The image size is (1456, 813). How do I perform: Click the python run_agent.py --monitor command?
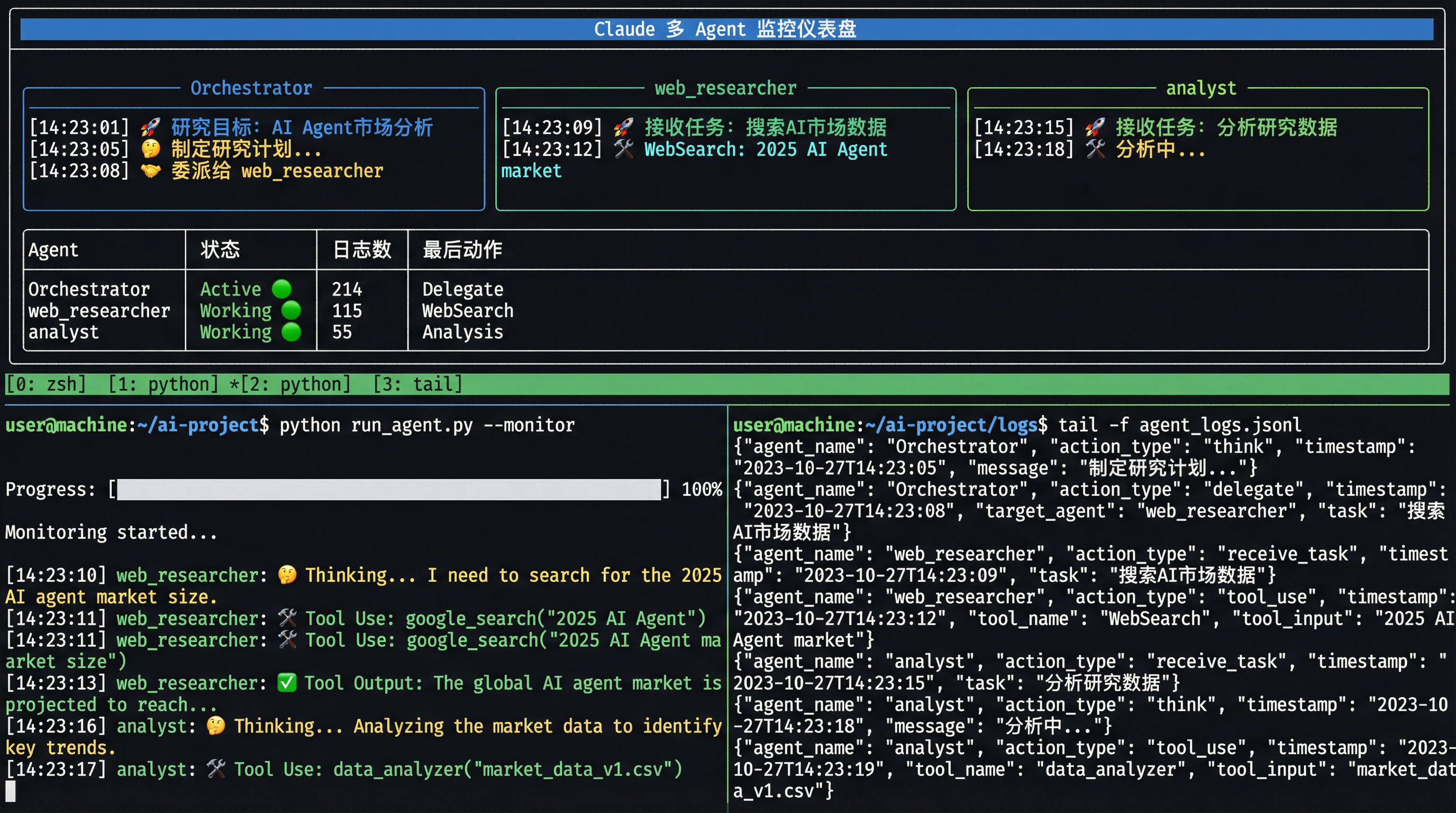(427, 424)
